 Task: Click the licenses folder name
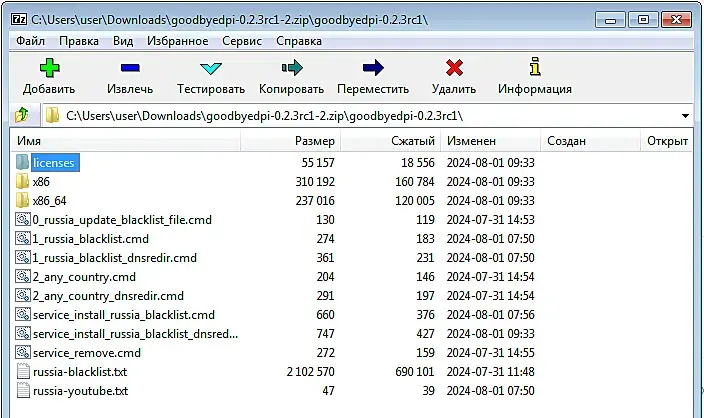click(54, 163)
